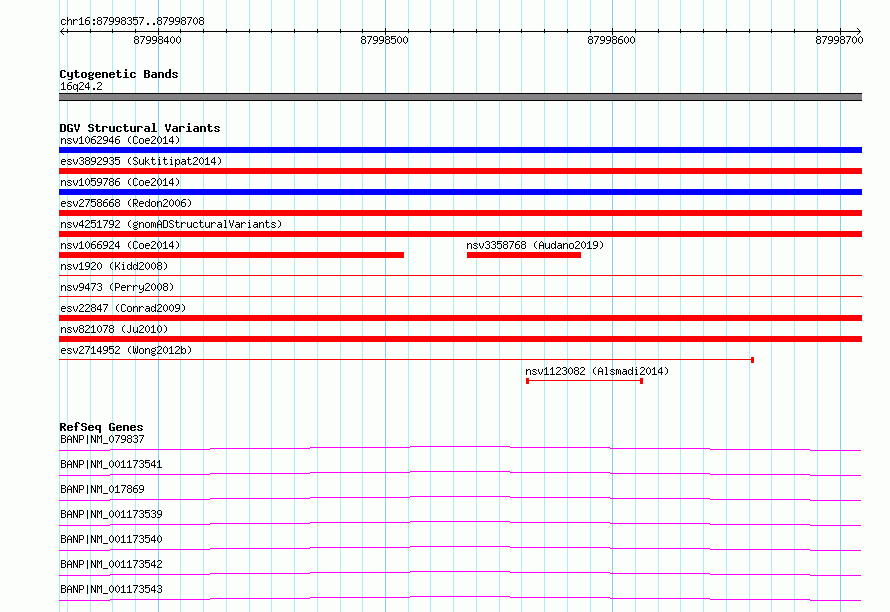890x612 pixels.
Task: Open BANP|NM_001173541 transcript label
Action: 111,464
